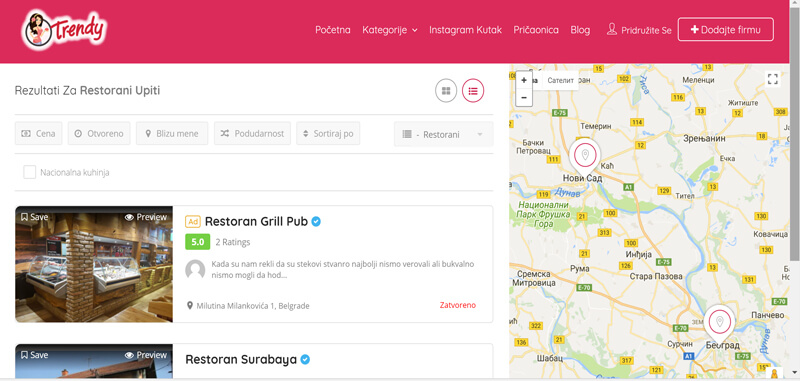Viewport: 800px width, 381px height.
Task: Click the Dodajte firmu button
Action: point(726,30)
